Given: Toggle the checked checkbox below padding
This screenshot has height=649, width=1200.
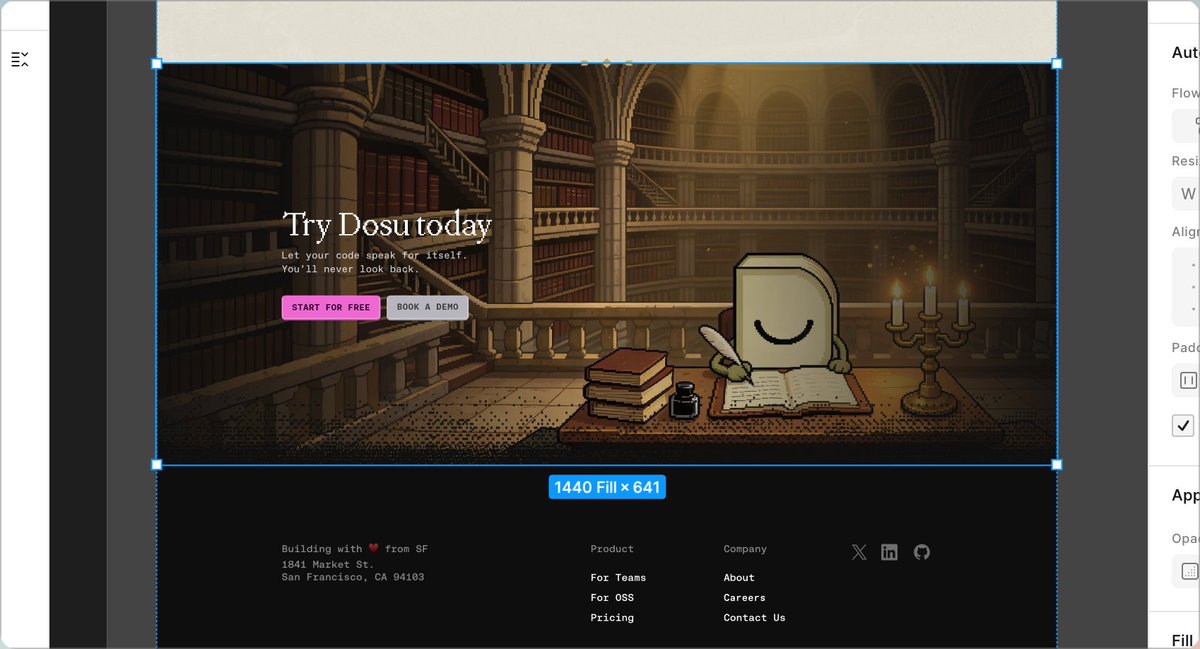Looking at the screenshot, I should [x=1183, y=425].
